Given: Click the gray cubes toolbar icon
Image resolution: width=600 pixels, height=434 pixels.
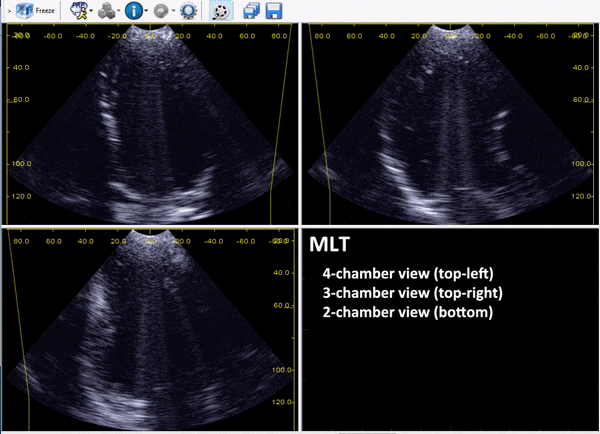Looking at the screenshot, I should [x=106, y=12].
